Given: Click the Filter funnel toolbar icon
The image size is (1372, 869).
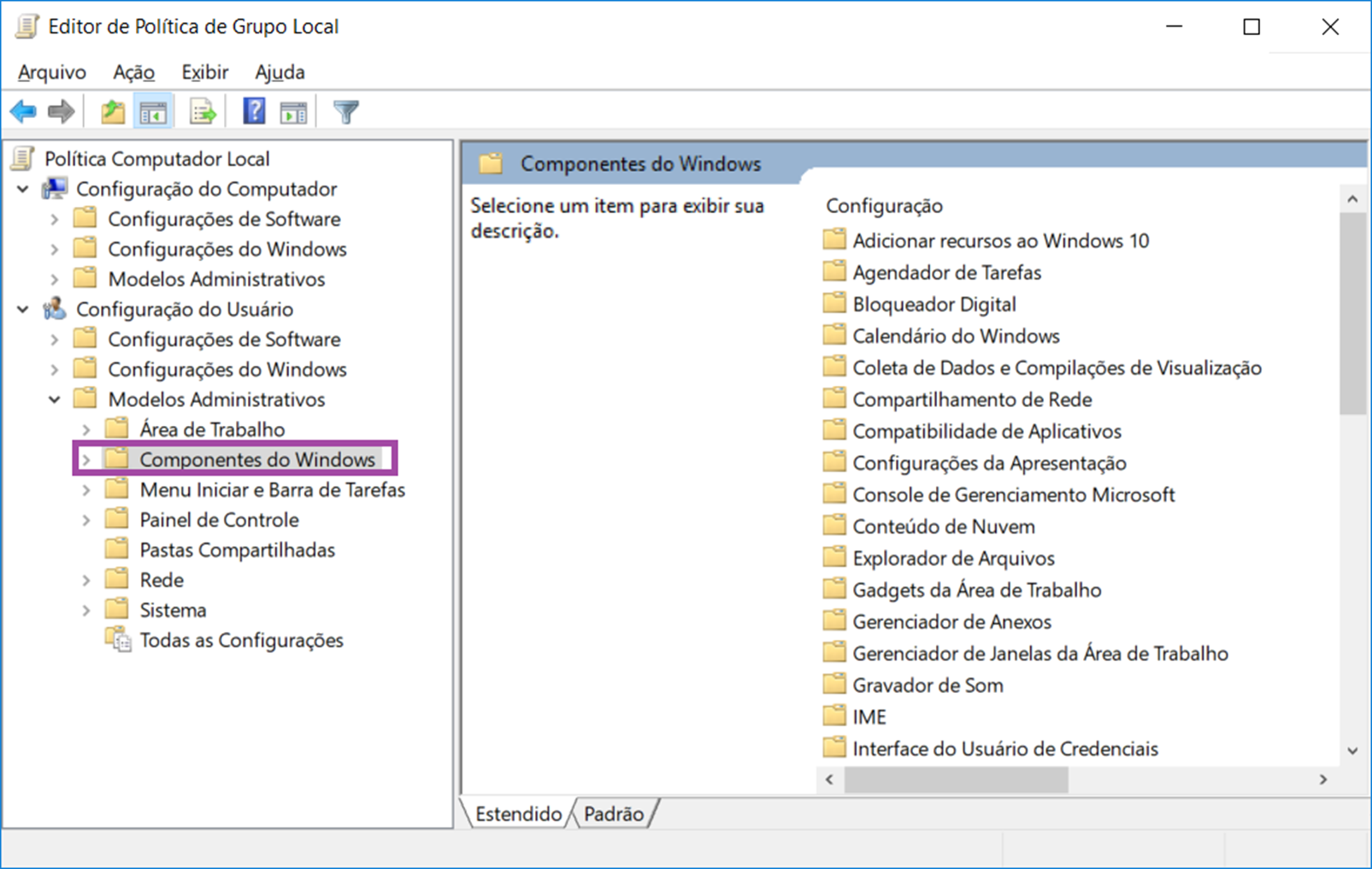Looking at the screenshot, I should pos(346,111).
